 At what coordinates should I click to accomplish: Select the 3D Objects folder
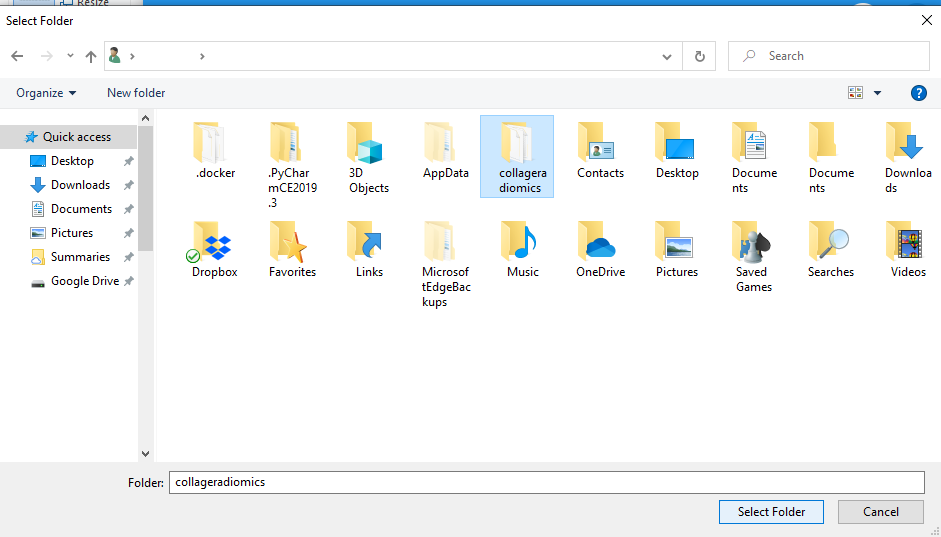tap(368, 144)
